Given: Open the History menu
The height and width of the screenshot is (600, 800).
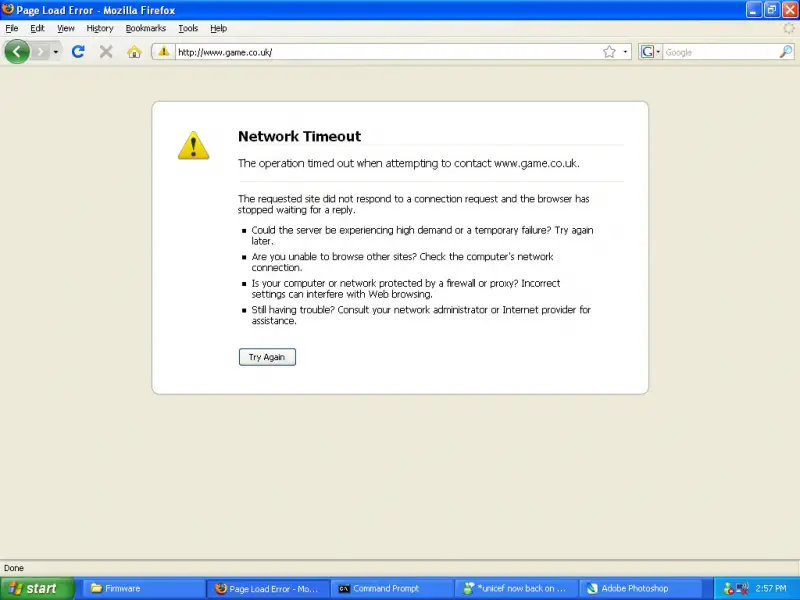Looking at the screenshot, I should click(99, 28).
